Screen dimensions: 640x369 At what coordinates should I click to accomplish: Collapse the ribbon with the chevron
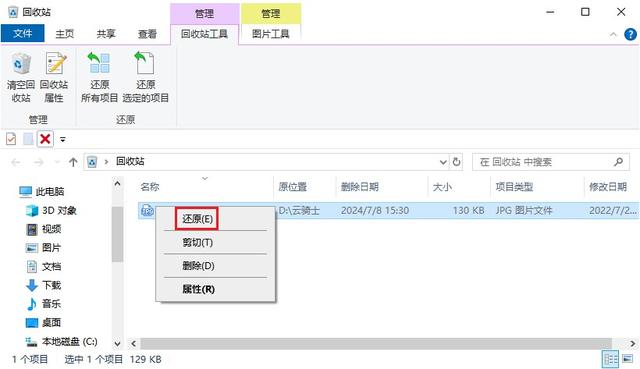613,35
